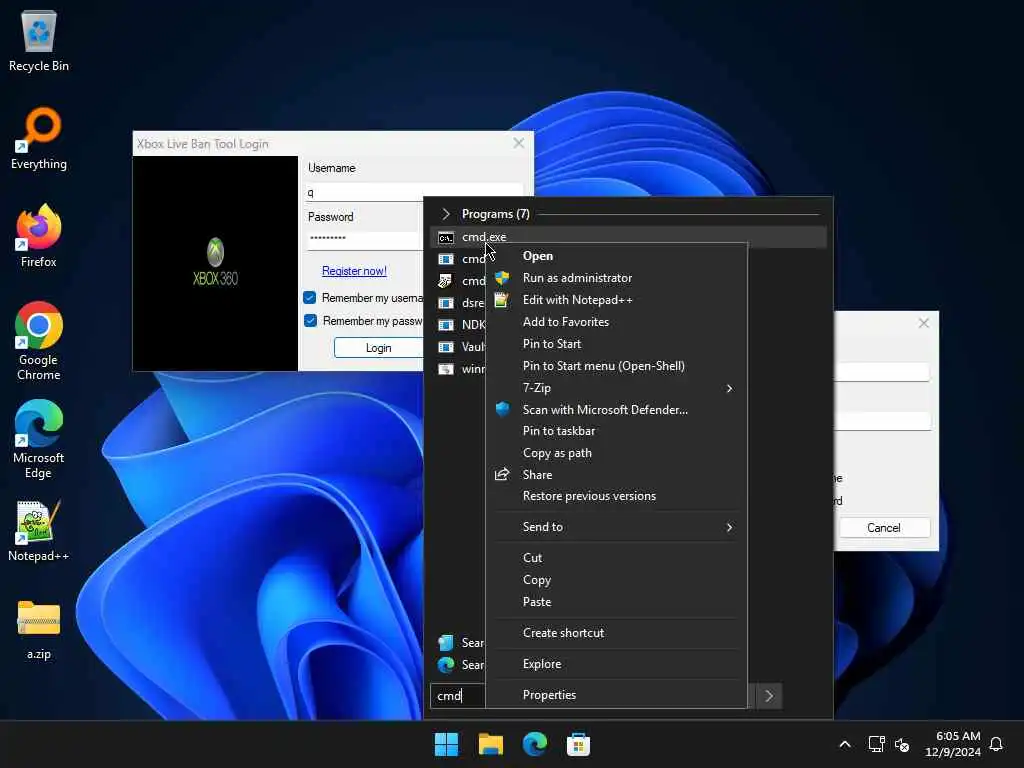Toggle Remember my password checkbox
This screenshot has height=768, width=1024.
(x=310, y=321)
